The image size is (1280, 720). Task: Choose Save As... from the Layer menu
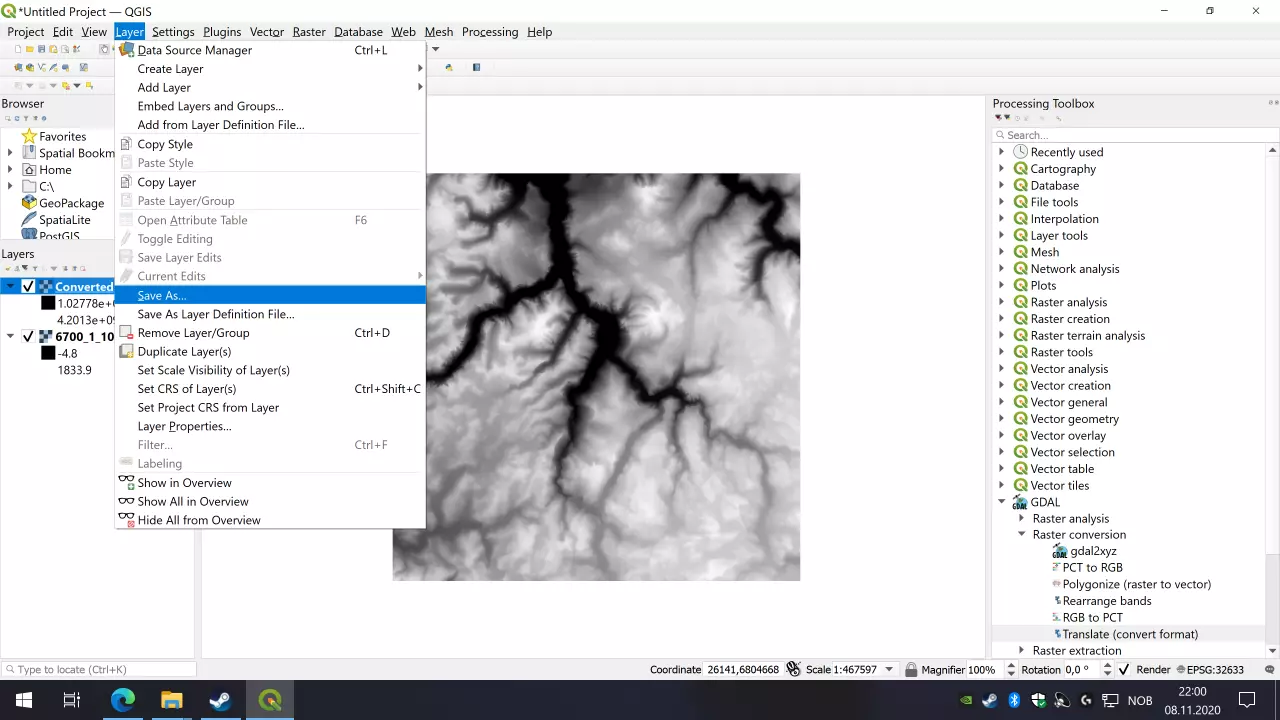162,295
